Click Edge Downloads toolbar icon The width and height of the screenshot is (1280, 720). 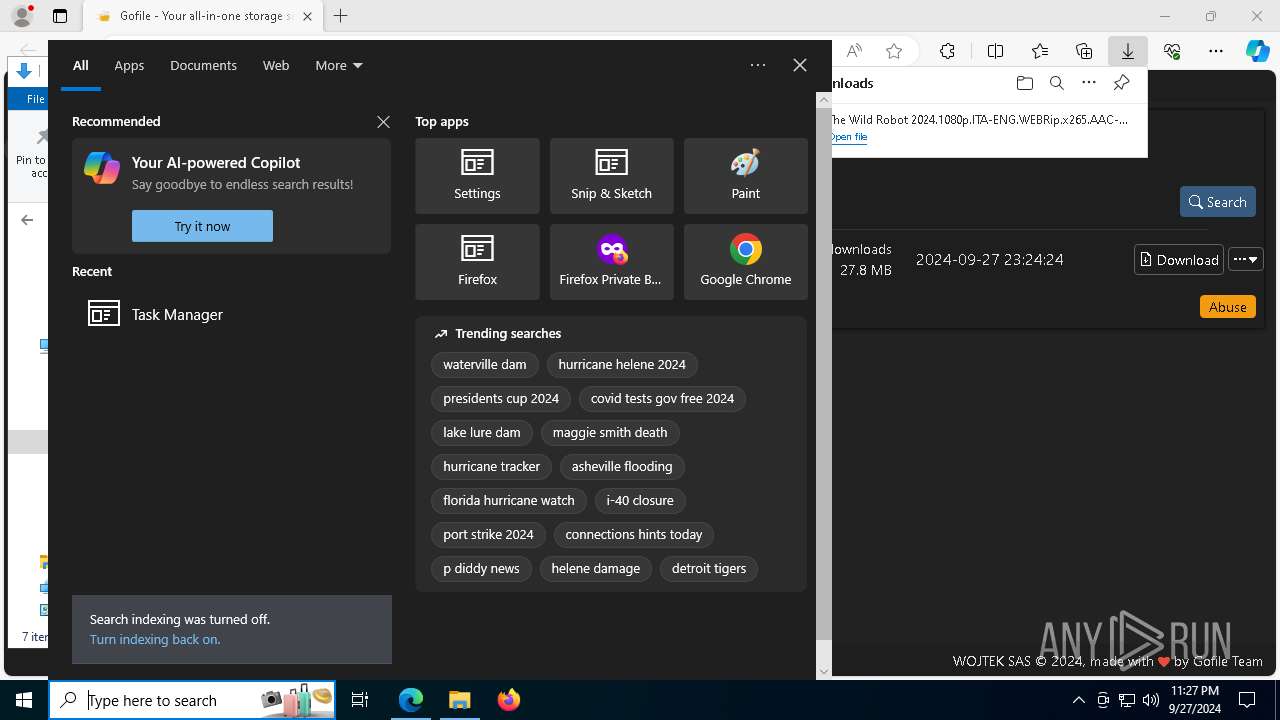1127,51
